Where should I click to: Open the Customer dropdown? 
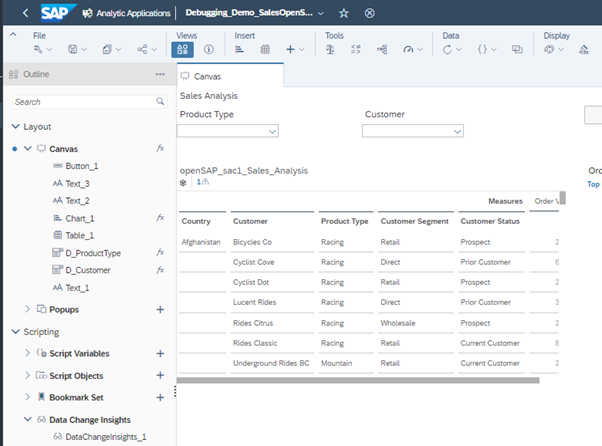point(413,131)
